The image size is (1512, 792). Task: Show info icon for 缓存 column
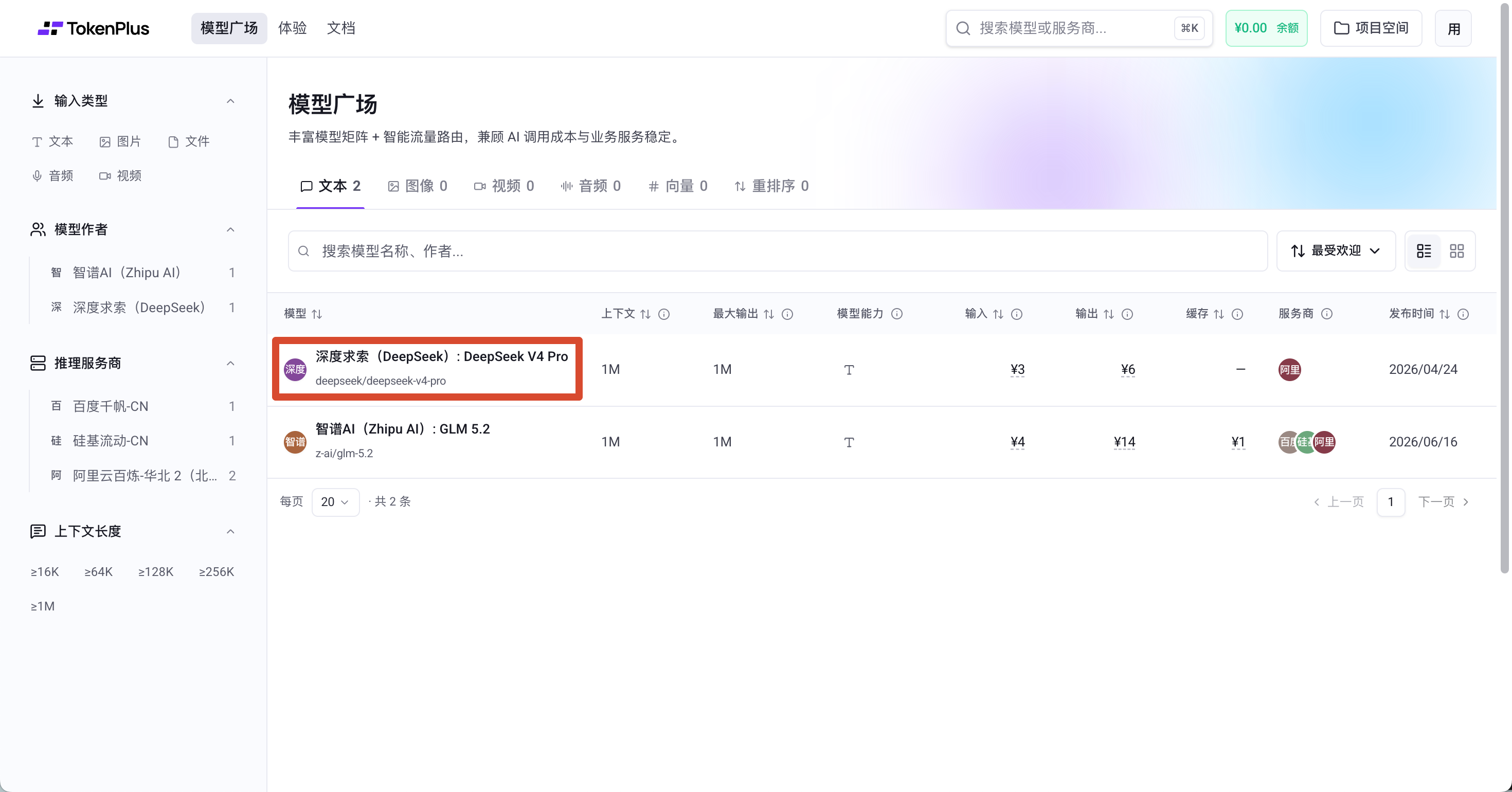pos(1237,314)
